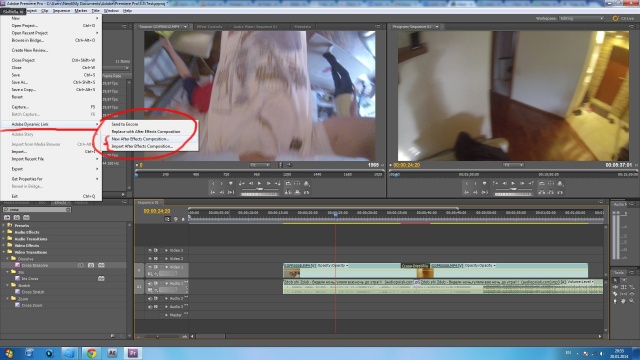This screenshot has height=360, width=640.
Task: Filter for 32-bit color effects
Action: 17,218
